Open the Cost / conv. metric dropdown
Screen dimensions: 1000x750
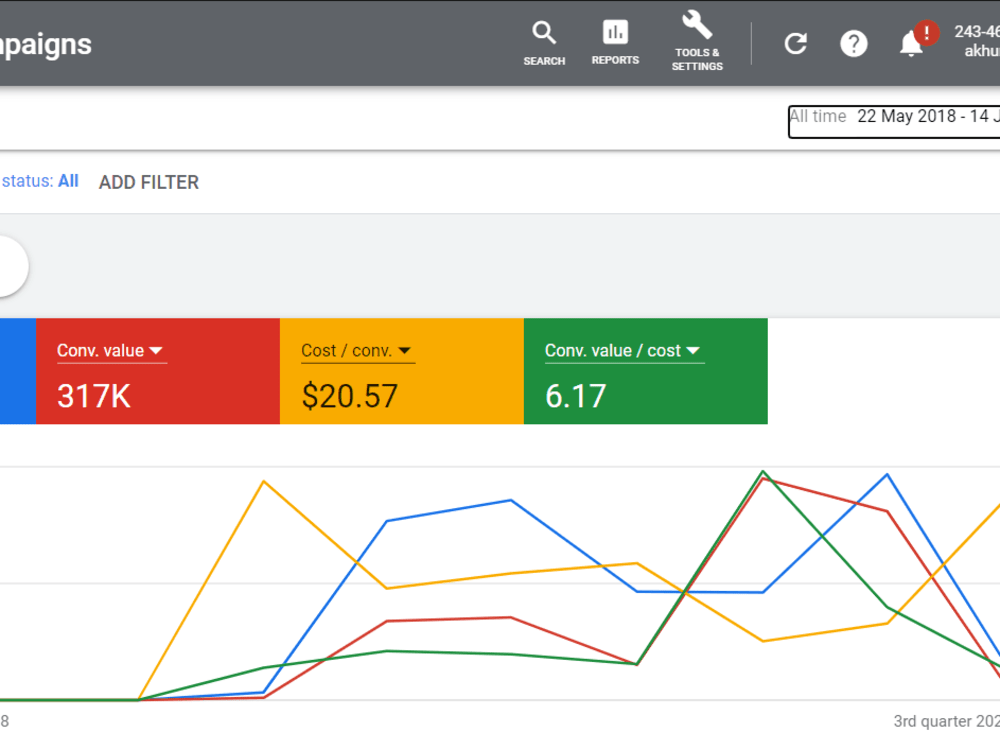click(357, 351)
